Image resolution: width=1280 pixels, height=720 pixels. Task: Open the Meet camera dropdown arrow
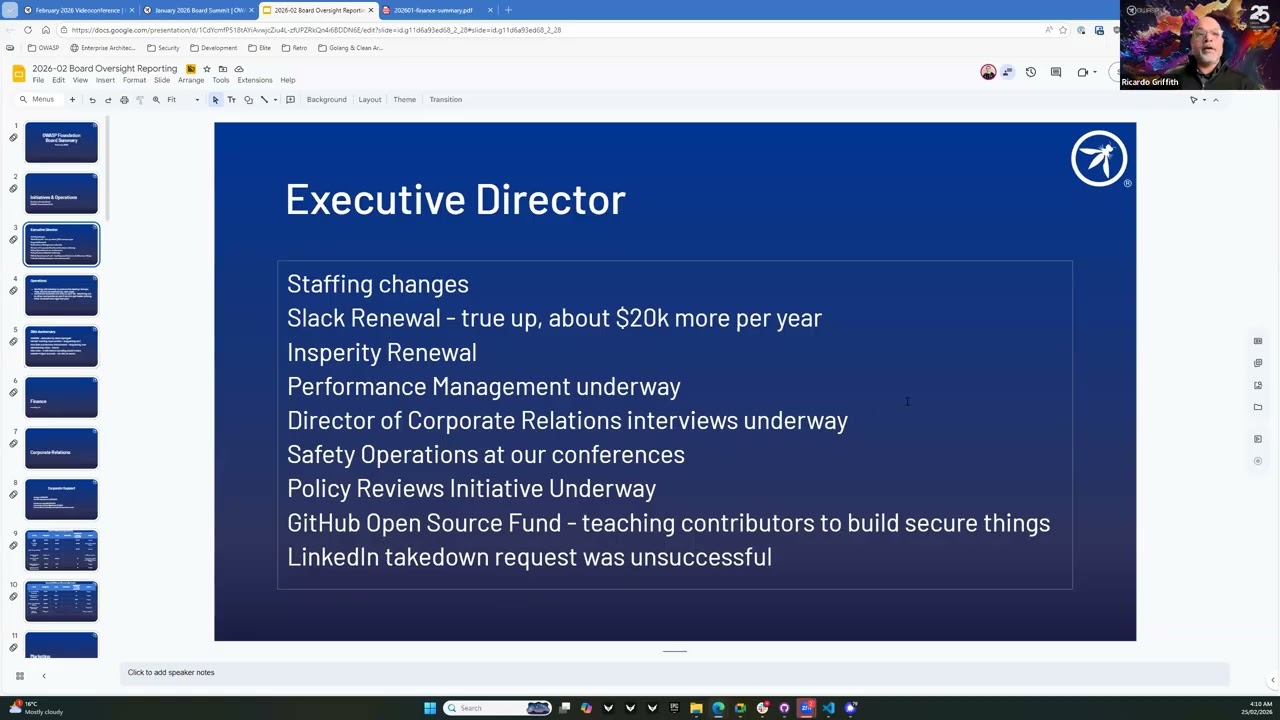(x=1095, y=72)
